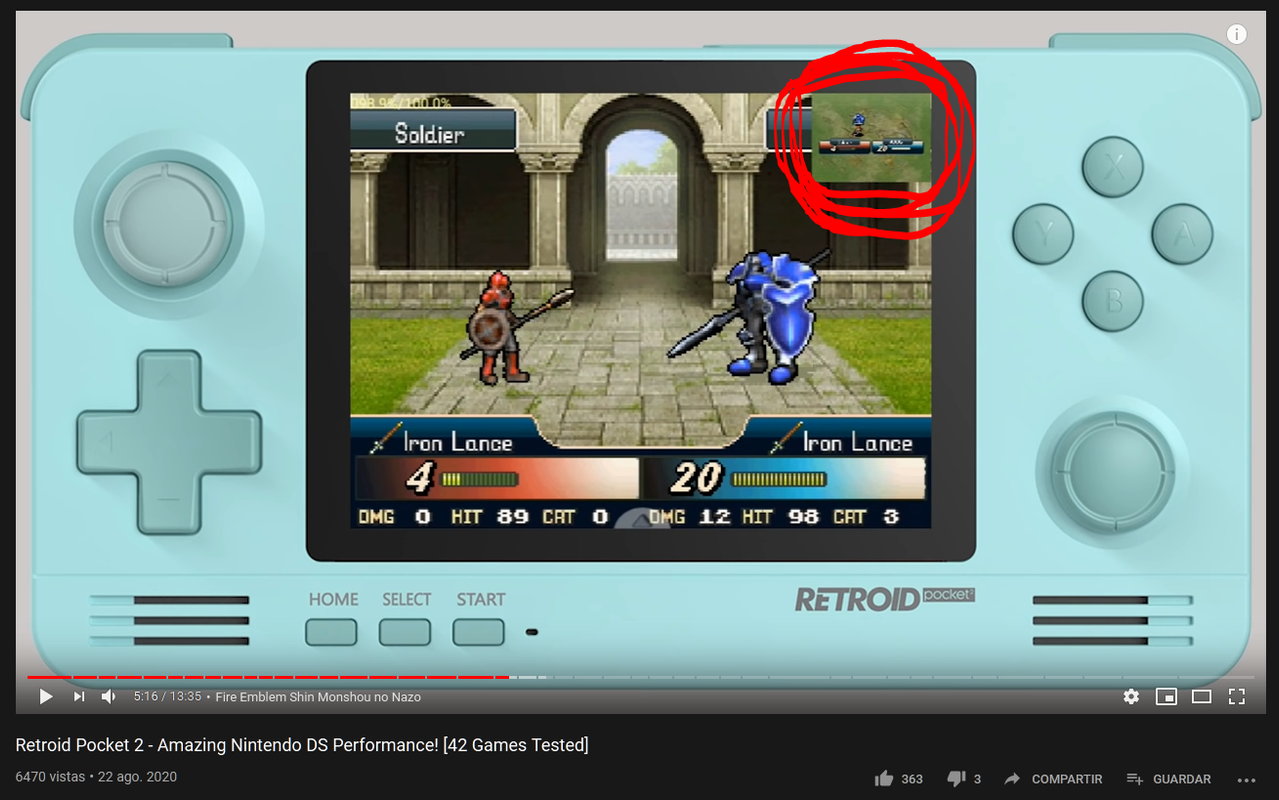Click the SELECT button on the Retroid device
This screenshot has width=1279, height=800.
(x=405, y=632)
